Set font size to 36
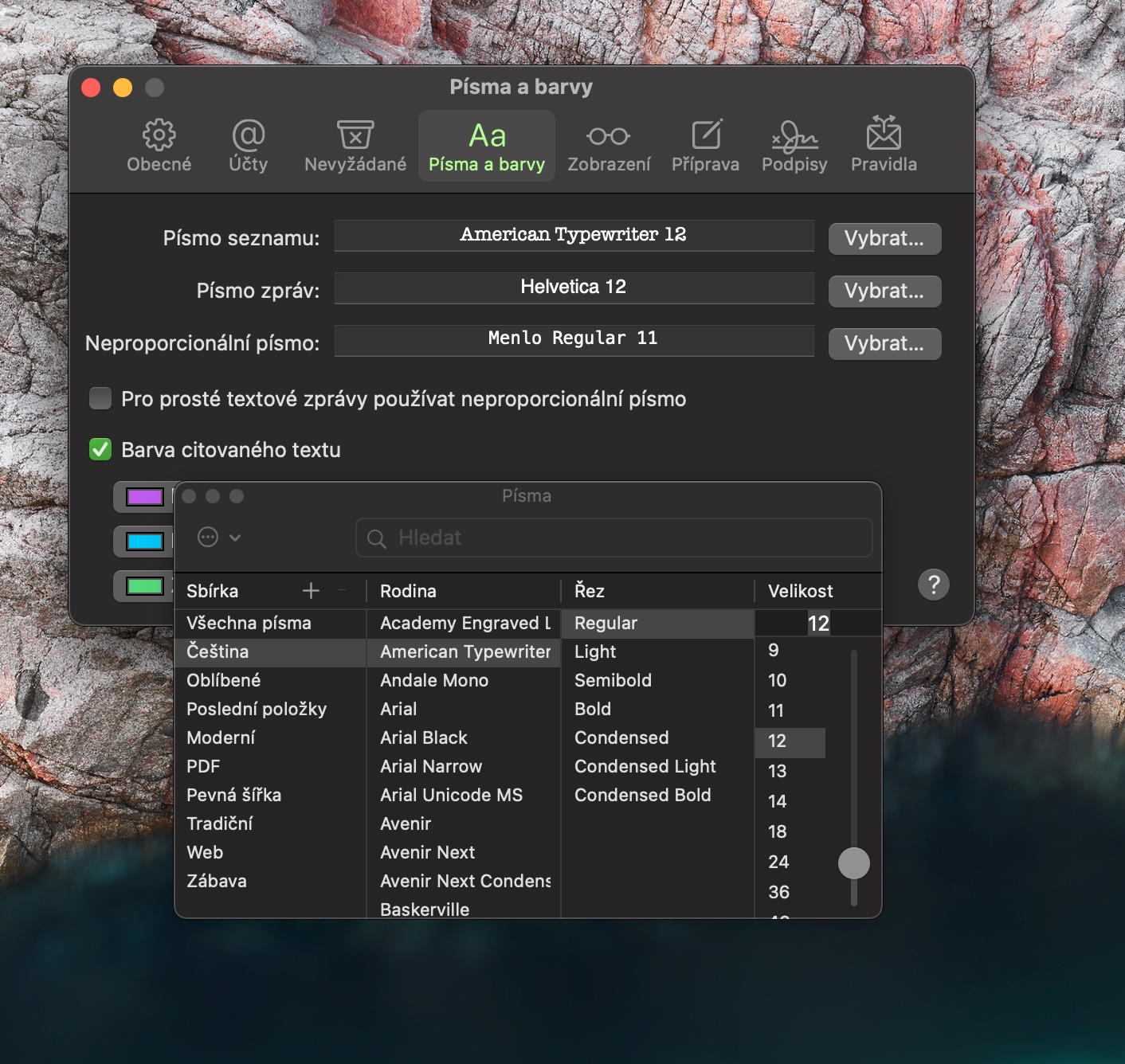1125x1064 pixels. tap(790, 892)
